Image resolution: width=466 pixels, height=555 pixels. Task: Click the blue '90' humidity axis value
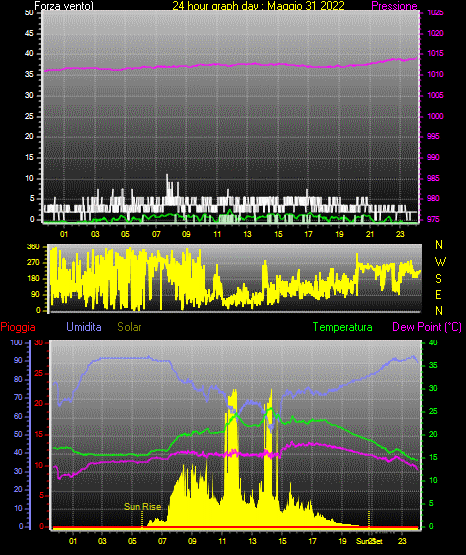[18, 360]
